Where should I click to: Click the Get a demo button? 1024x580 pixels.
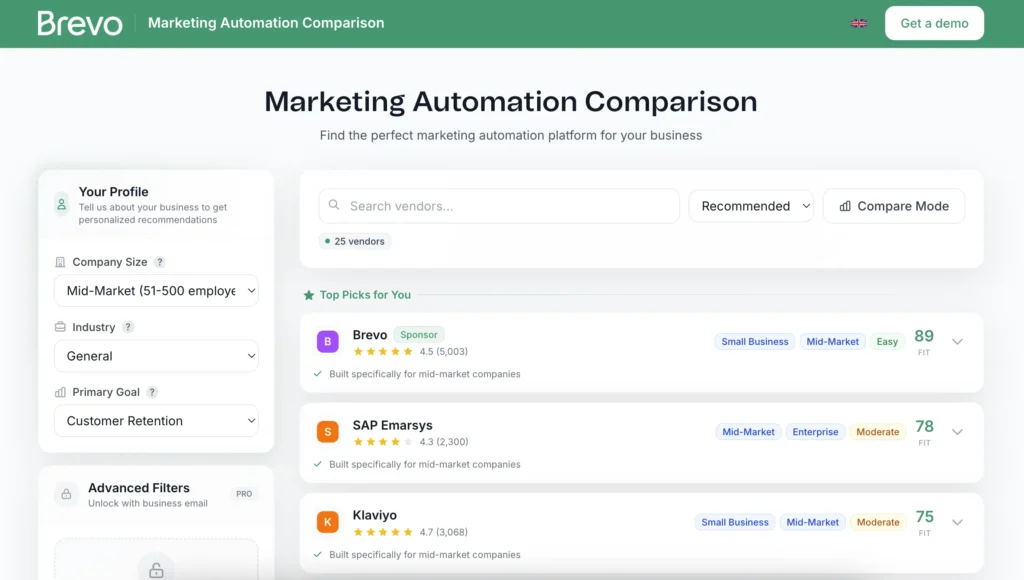click(934, 22)
